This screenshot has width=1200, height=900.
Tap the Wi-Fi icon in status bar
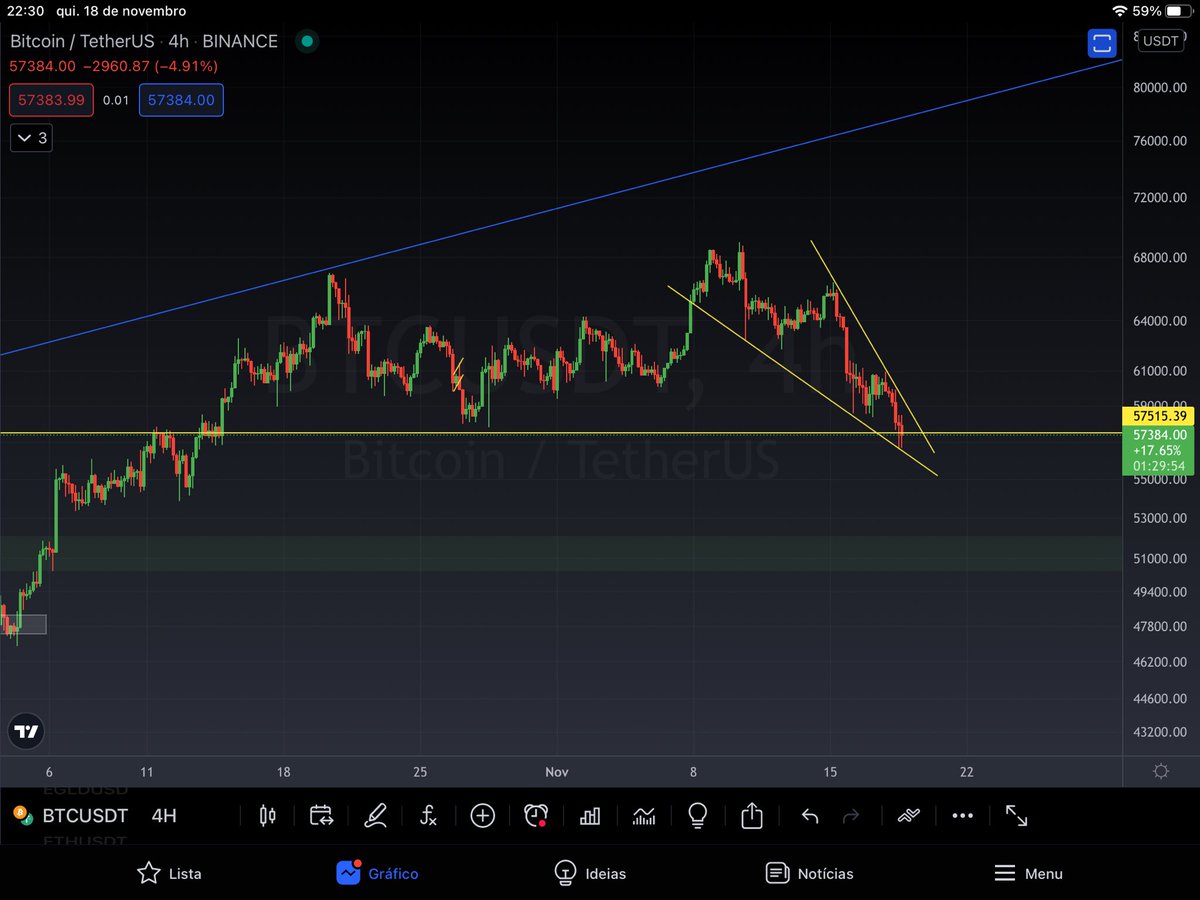1118,11
